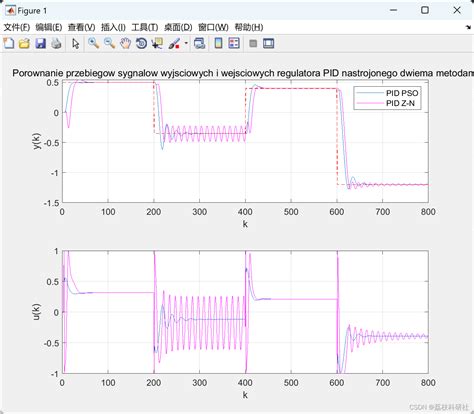Activate the Edit Plot arrow tool

click(x=76, y=44)
